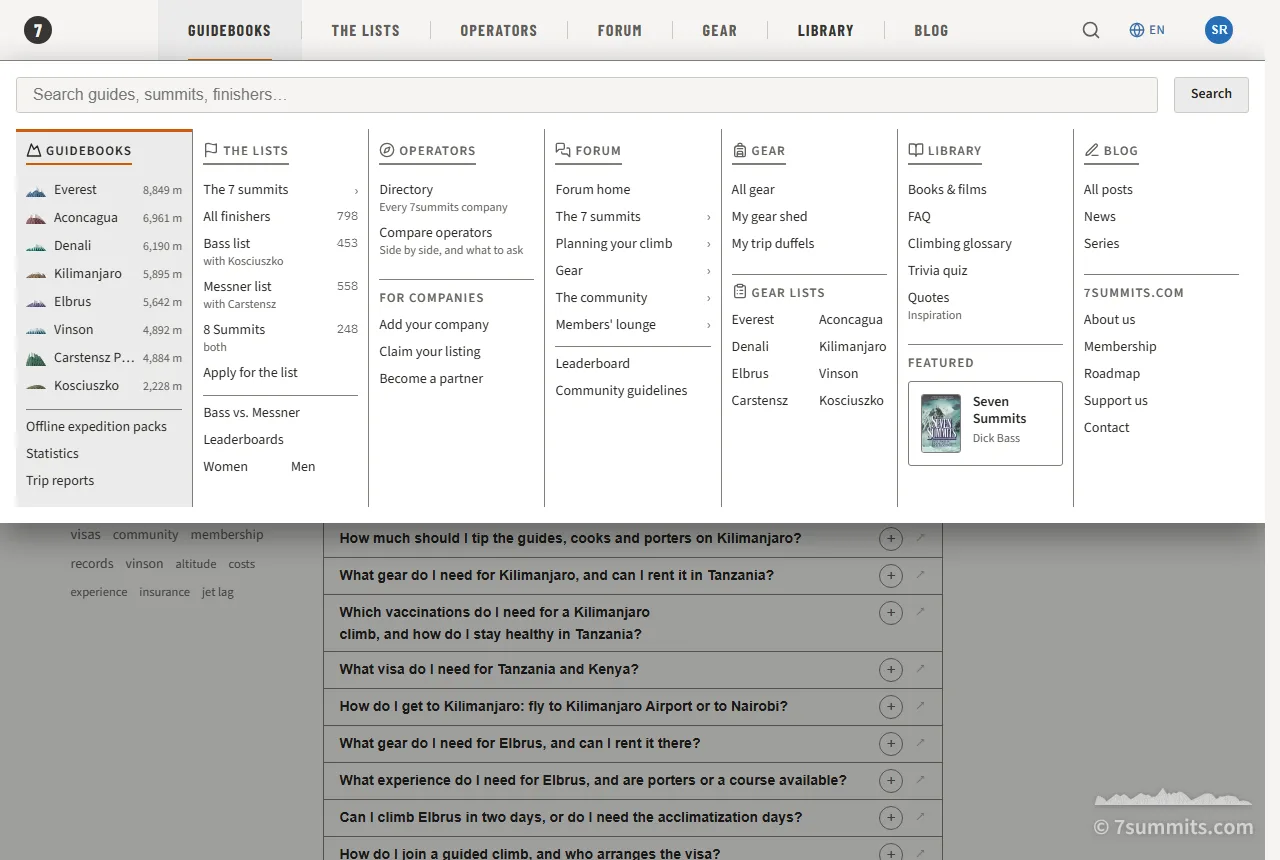Open the SR user avatar
Viewport: 1280px width, 860px height.
point(1219,30)
